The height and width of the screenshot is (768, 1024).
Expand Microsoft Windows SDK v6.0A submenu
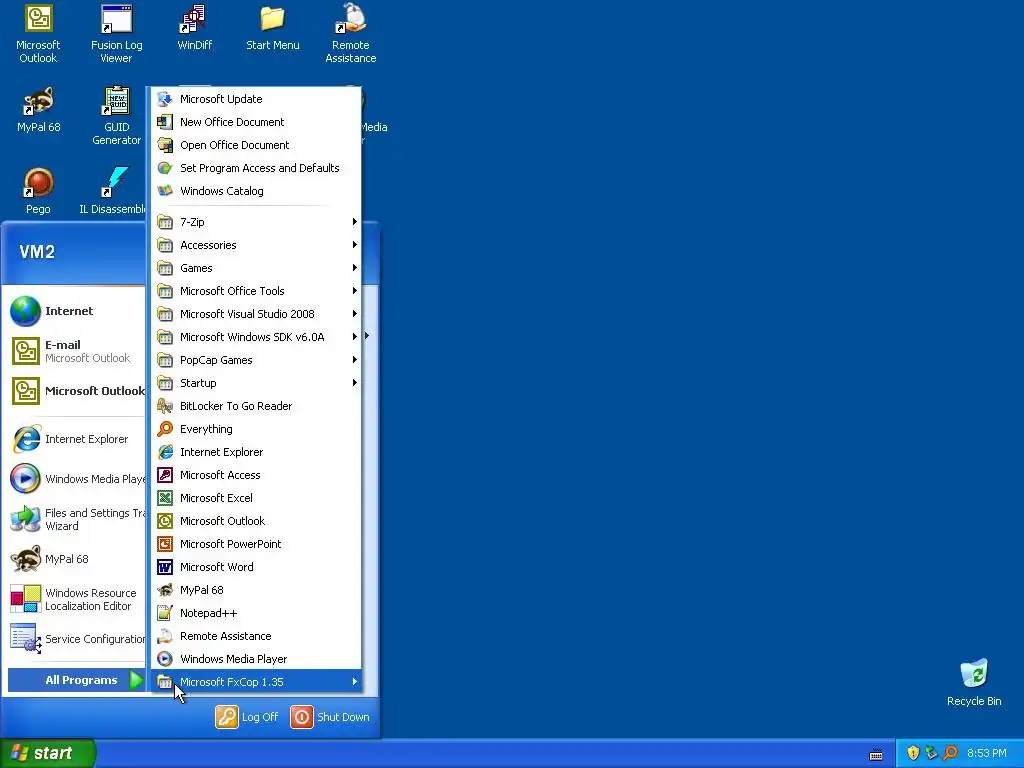tap(256, 337)
